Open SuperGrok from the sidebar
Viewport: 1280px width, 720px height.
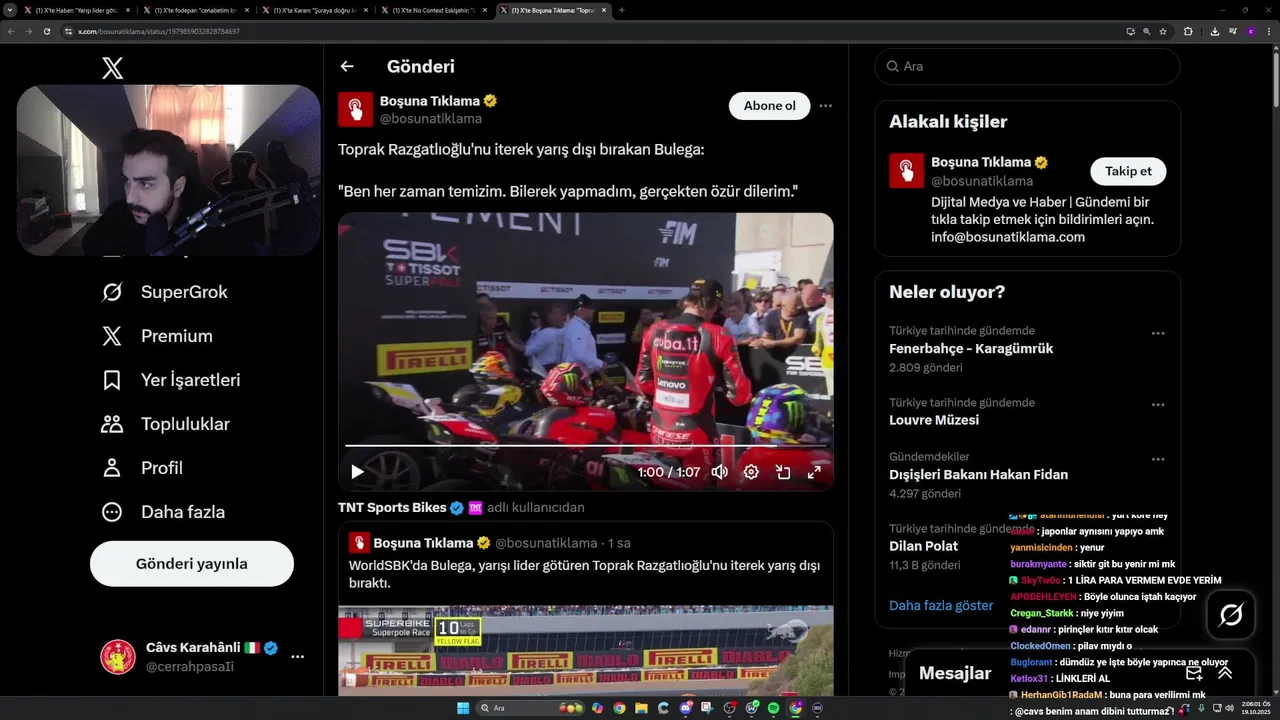coord(165,292)
